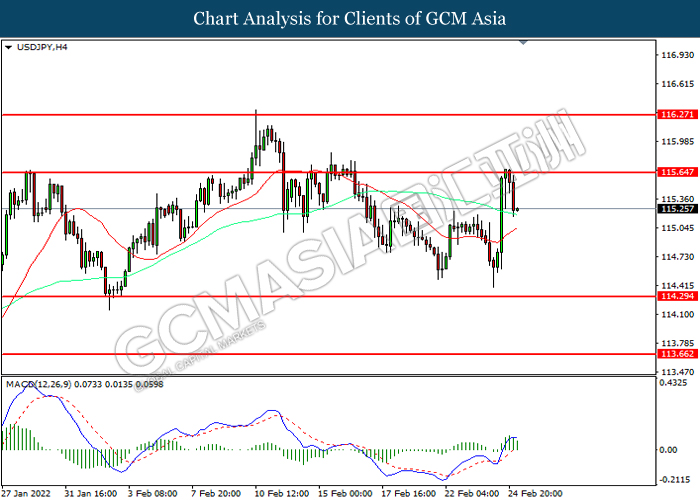700x500 pixels.
Task: Click the 116.930 price axis value
Action: point(677,55)
